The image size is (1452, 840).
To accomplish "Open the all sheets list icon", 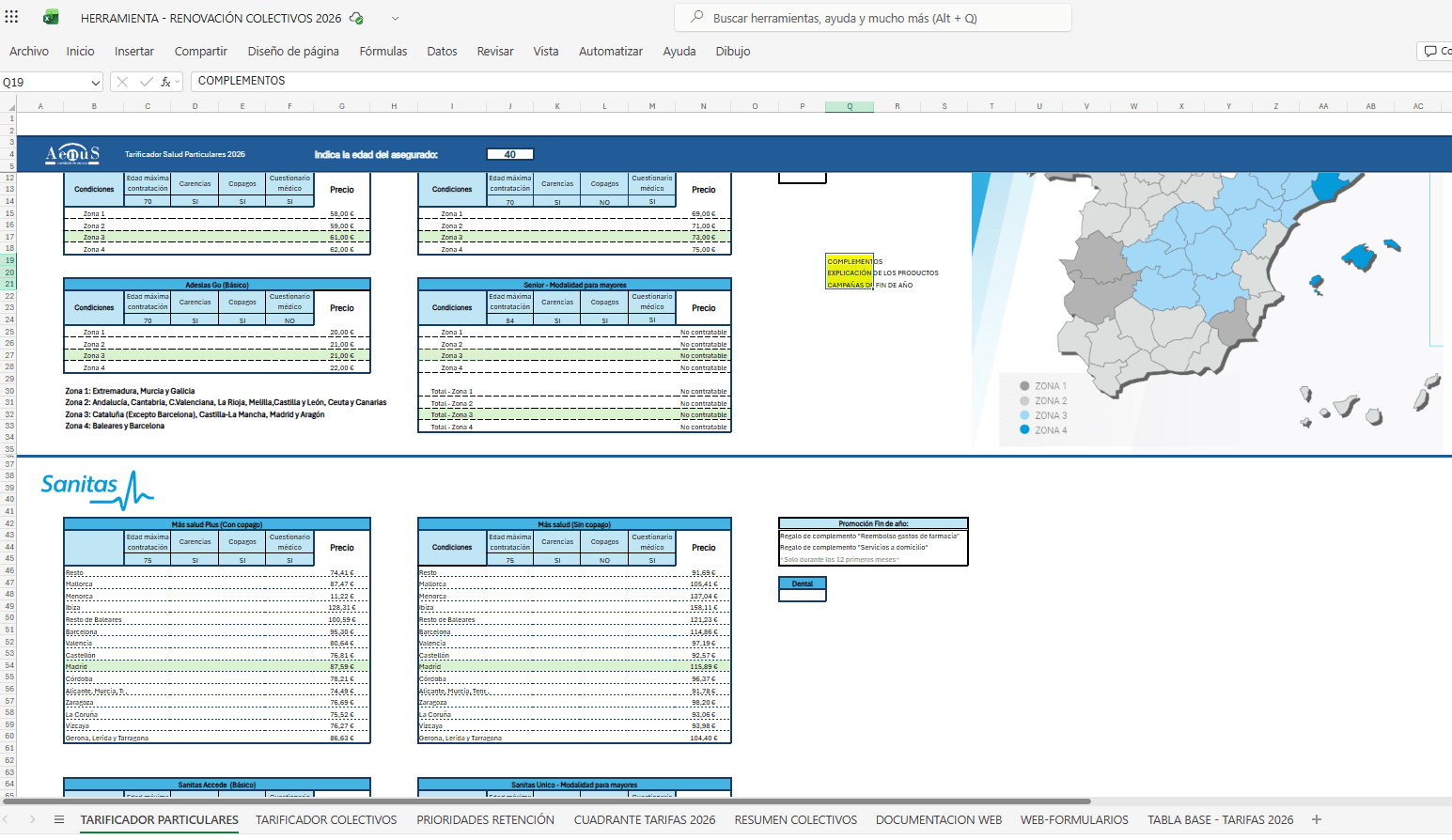I will pyautogui.click(x=59, y=819).
